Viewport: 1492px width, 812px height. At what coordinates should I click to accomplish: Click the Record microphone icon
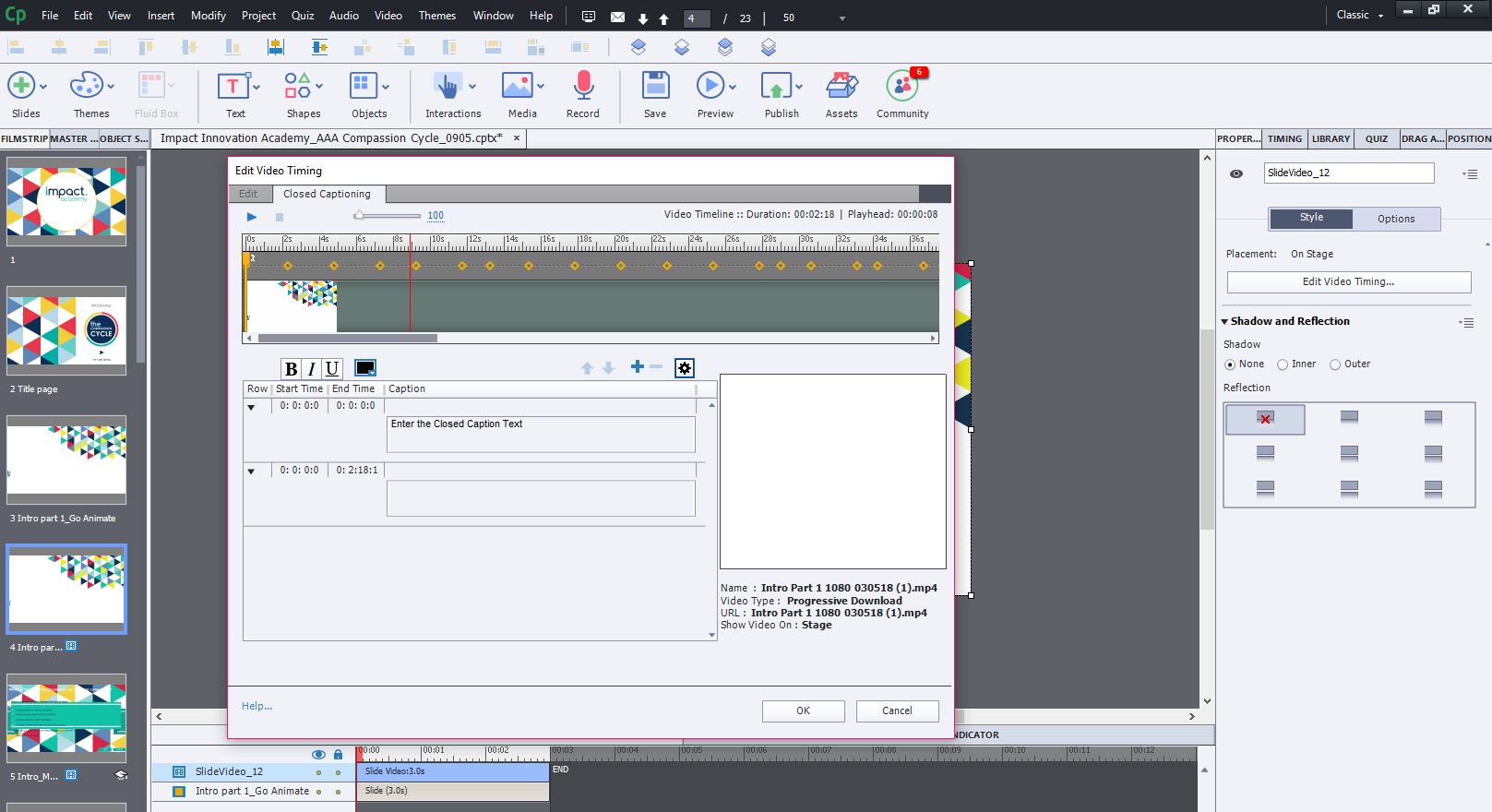(x=582, y=86)
